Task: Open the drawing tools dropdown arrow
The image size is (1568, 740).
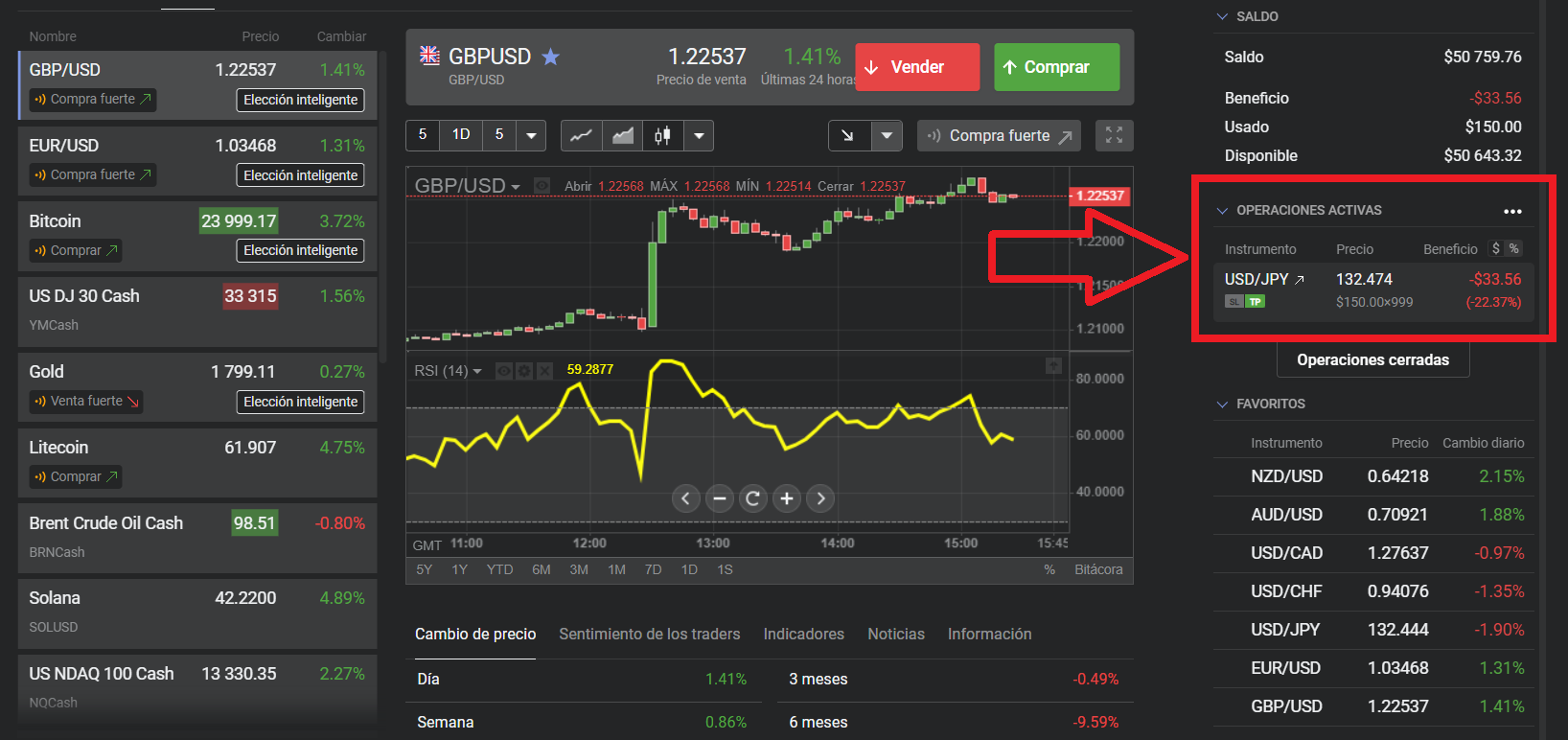Action: (x=887, y=136)
